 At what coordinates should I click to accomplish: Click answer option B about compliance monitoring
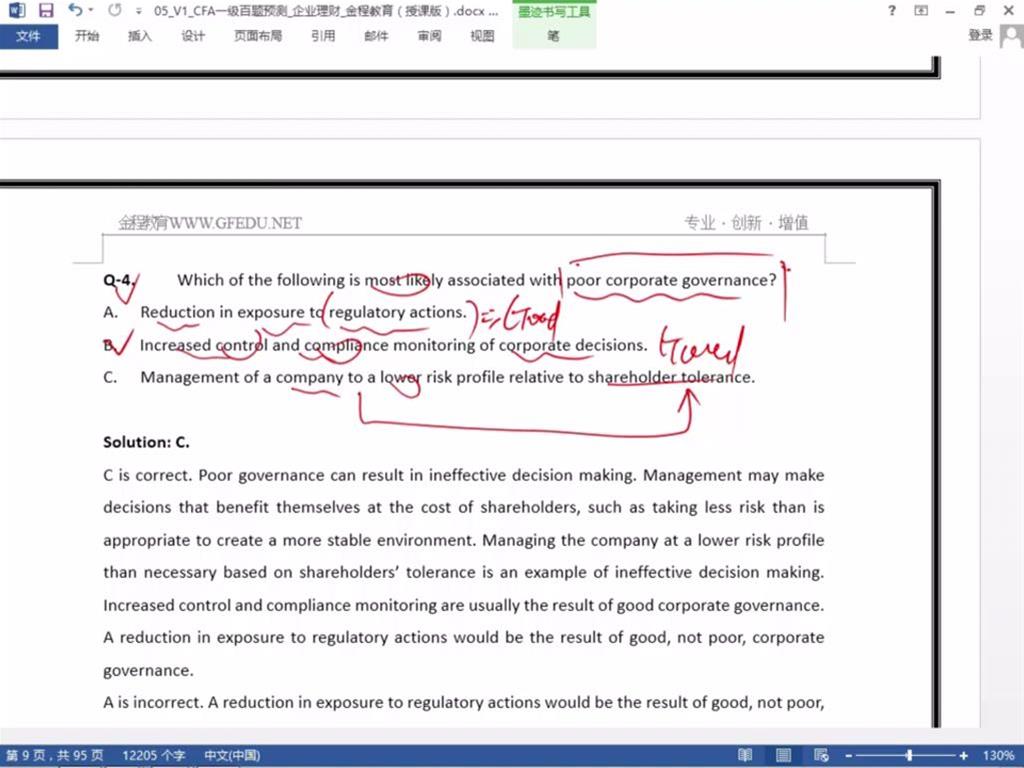click(x=376, y=345)
